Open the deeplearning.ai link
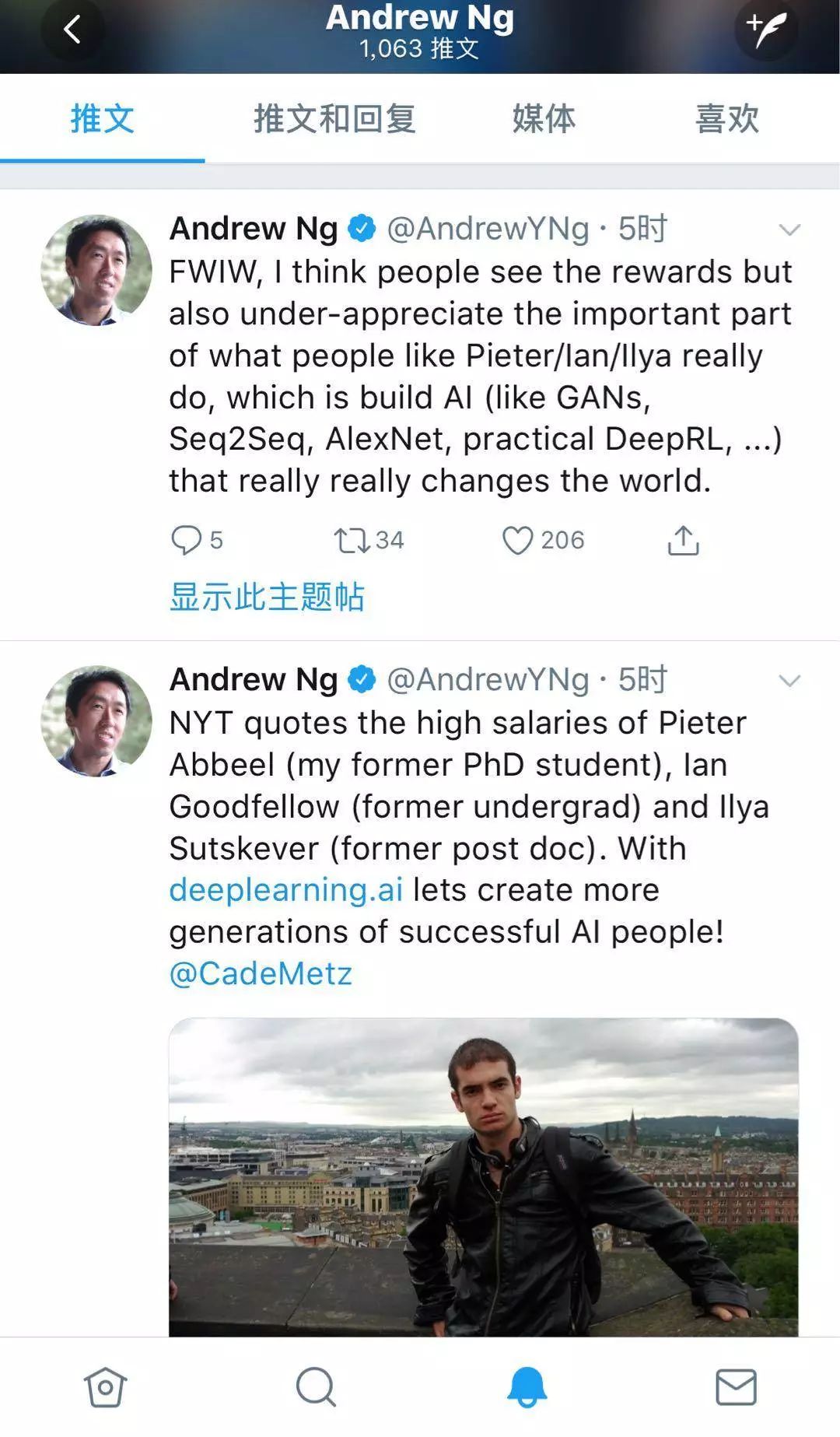Viewport: 840px width, 1437px height. tap(286, 890)
